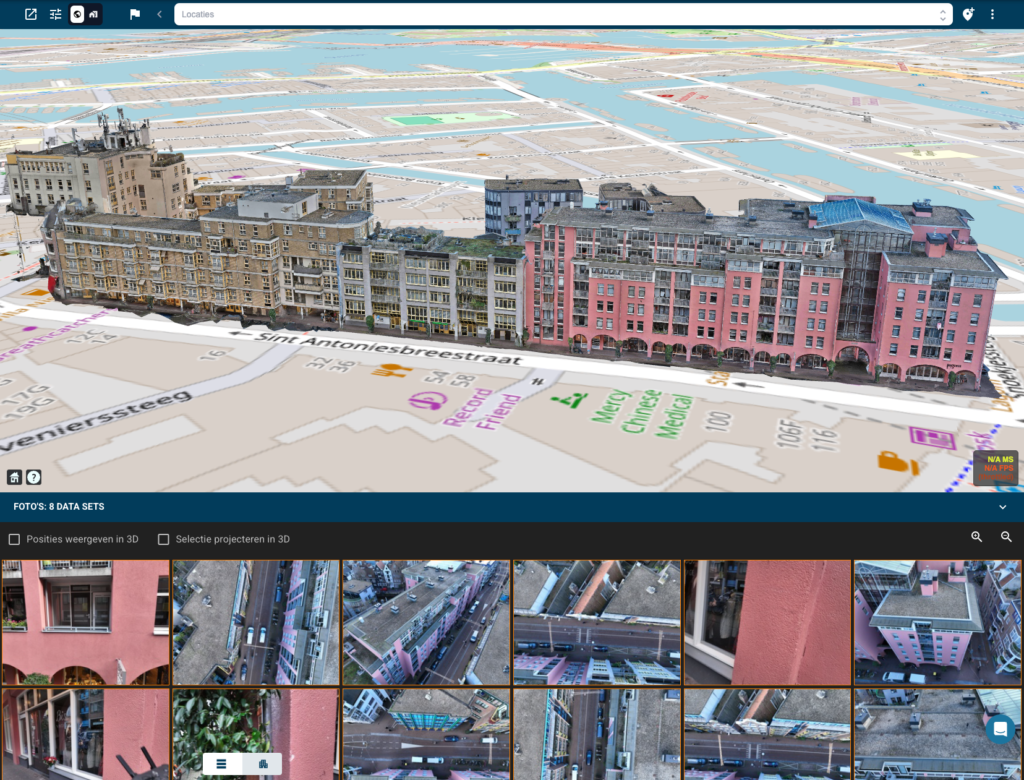This screenshot has width=1024, height=780.
Task: Open the help question mark icon
Action: [x=34, y=477]
